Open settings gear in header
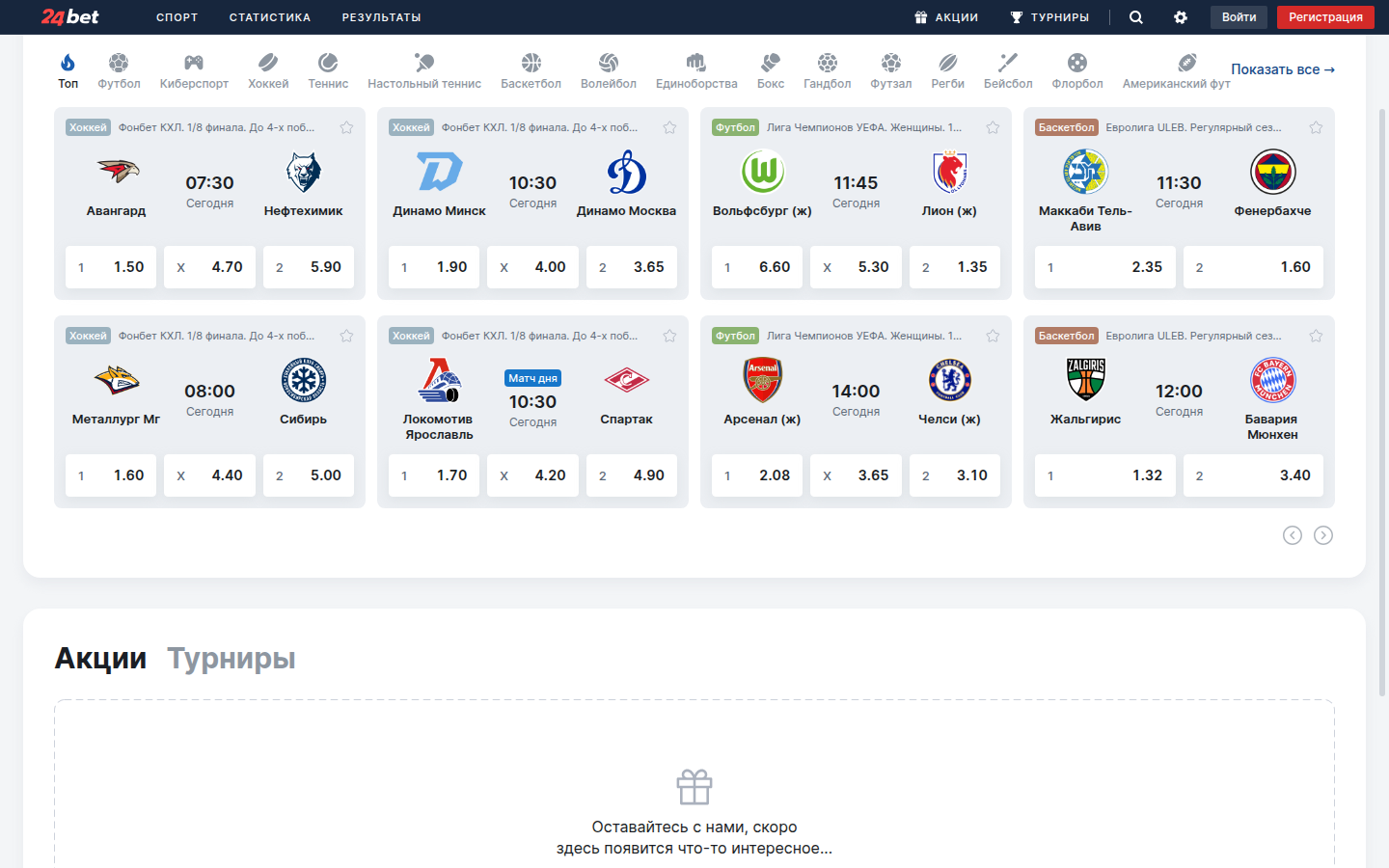 [1181, 17]
